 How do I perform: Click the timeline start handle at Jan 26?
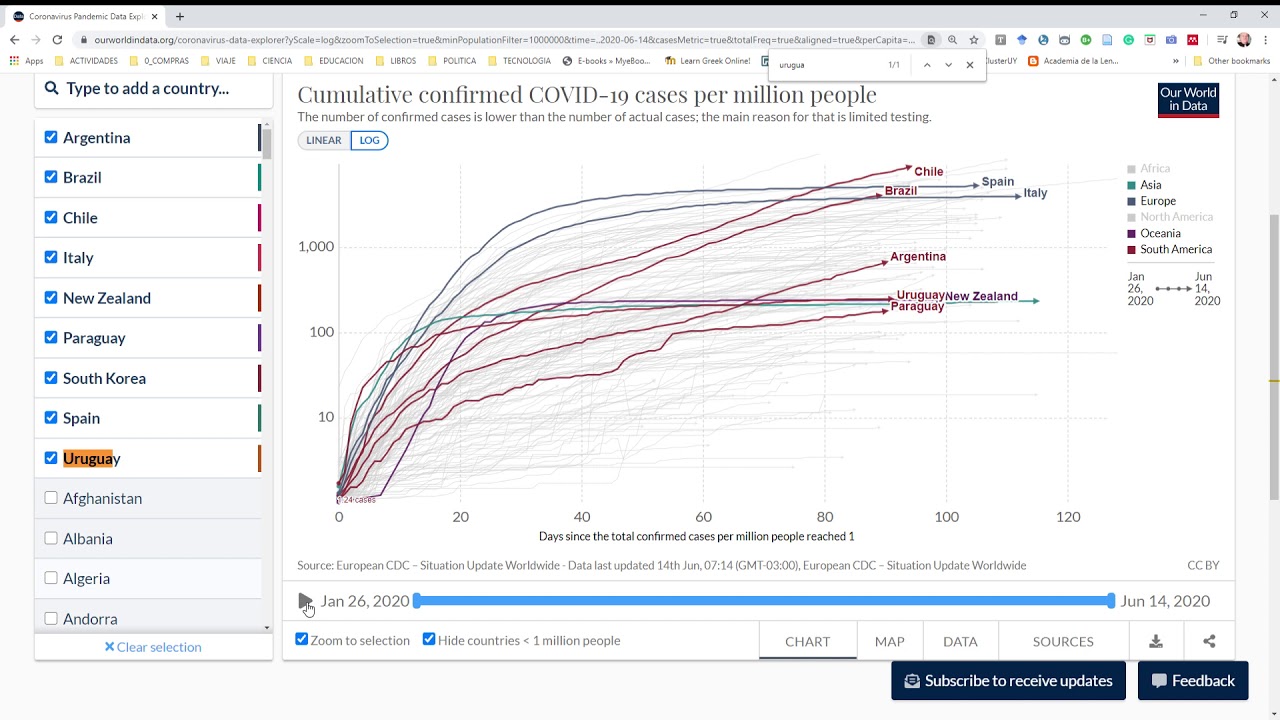pyautogui.click(x=417, y=600)
